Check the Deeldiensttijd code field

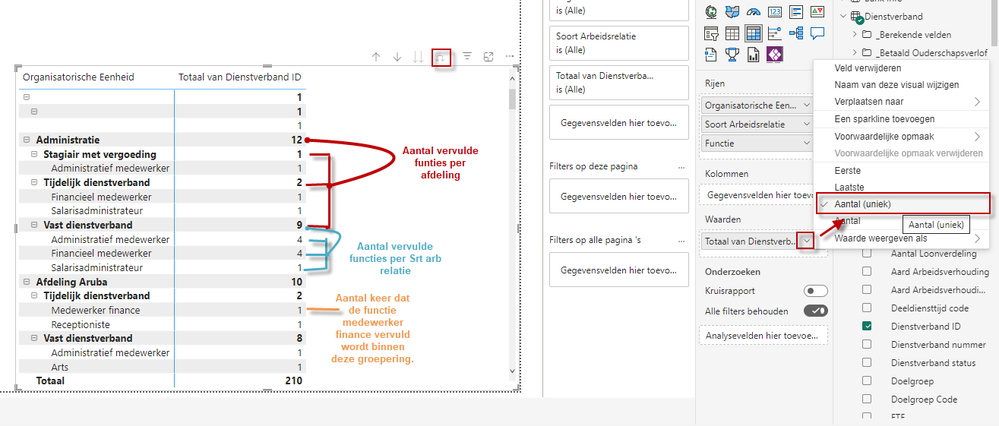(x=866, y=308)
